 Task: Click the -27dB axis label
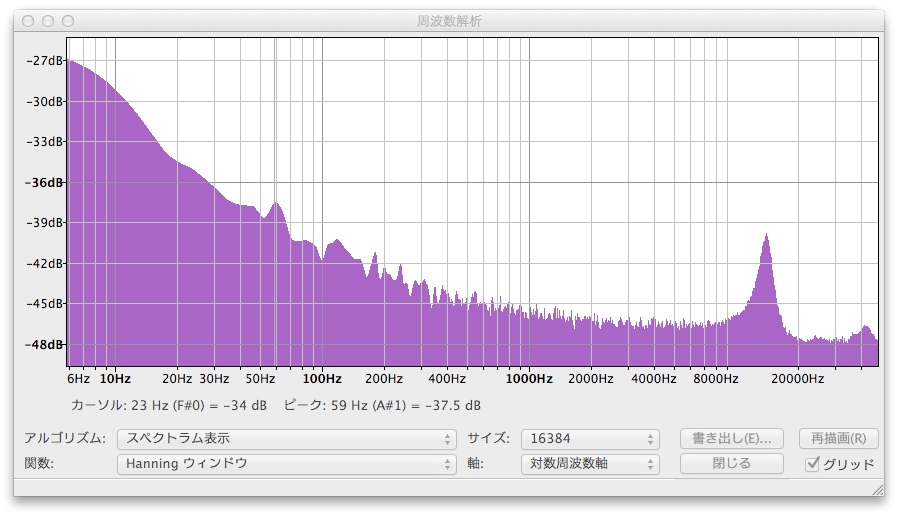(x=44, y=61)
